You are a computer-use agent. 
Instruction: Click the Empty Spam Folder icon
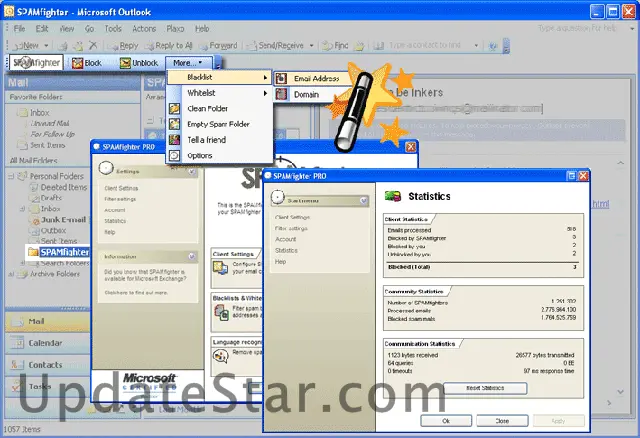[x=174, y=124]
